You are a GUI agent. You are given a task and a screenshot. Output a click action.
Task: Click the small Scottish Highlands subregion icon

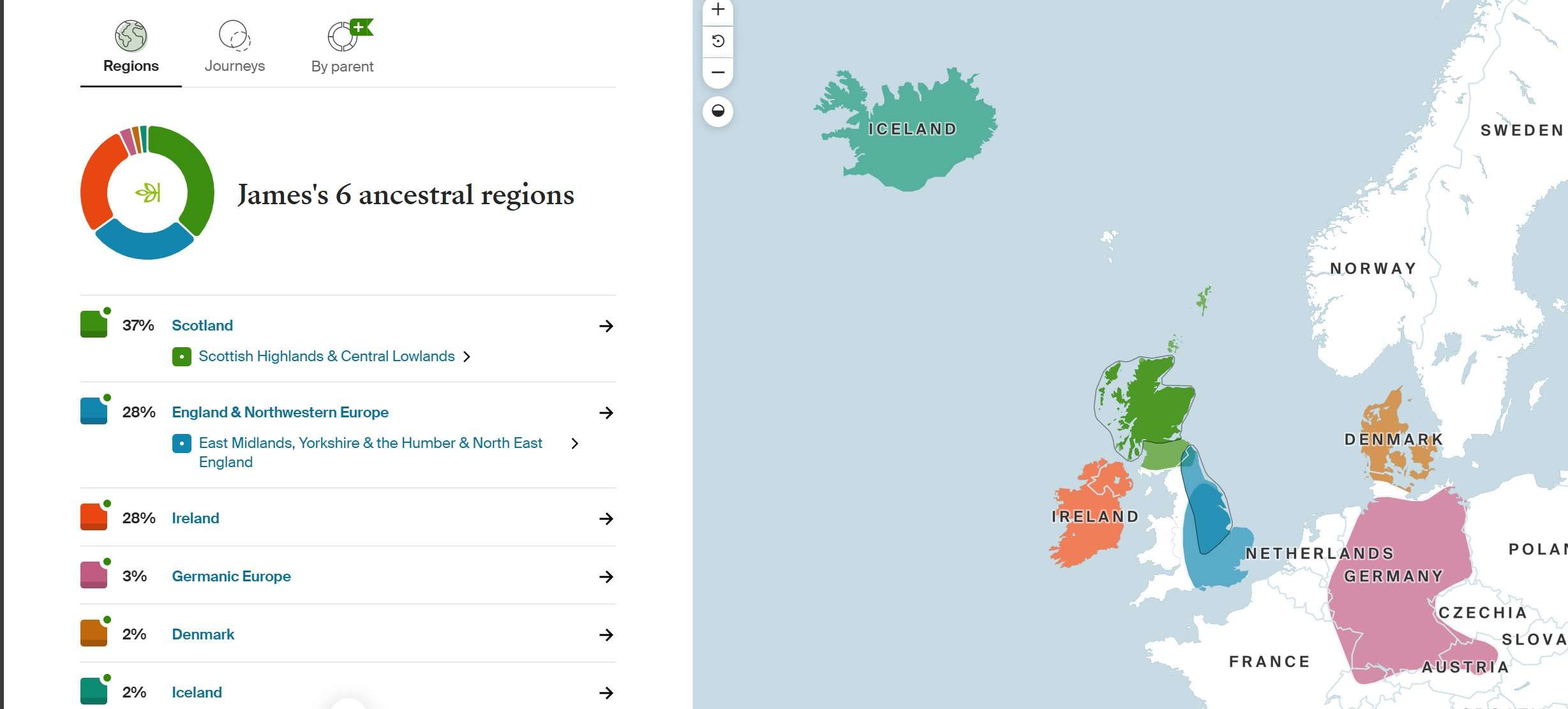click(x=182, y=357)
